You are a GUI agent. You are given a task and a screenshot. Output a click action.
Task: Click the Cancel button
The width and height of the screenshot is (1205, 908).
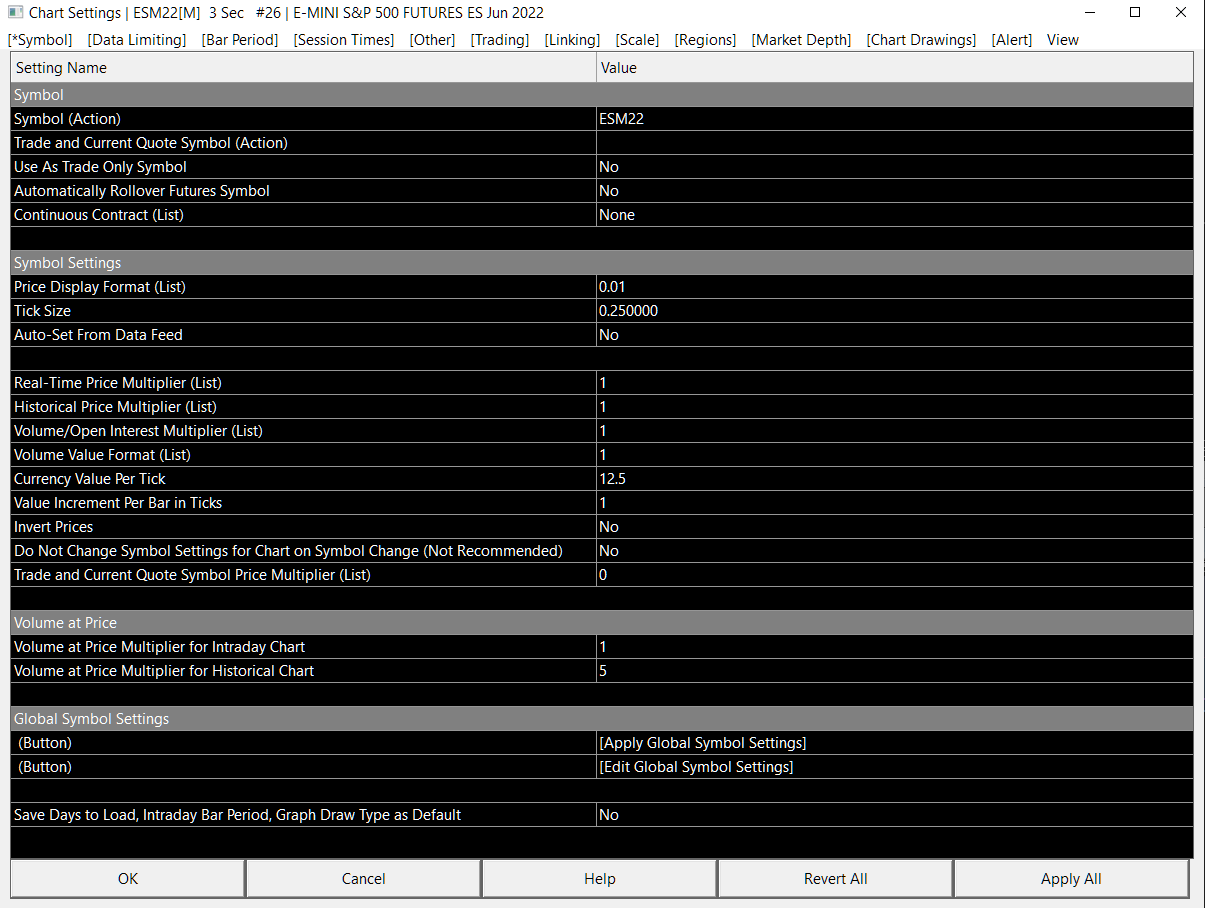point(364,879)
